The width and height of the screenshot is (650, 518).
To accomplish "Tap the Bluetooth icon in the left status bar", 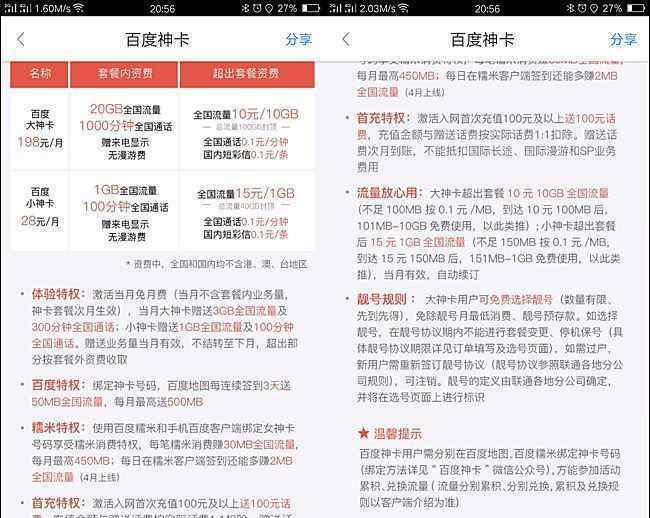I will click(245, 8).
